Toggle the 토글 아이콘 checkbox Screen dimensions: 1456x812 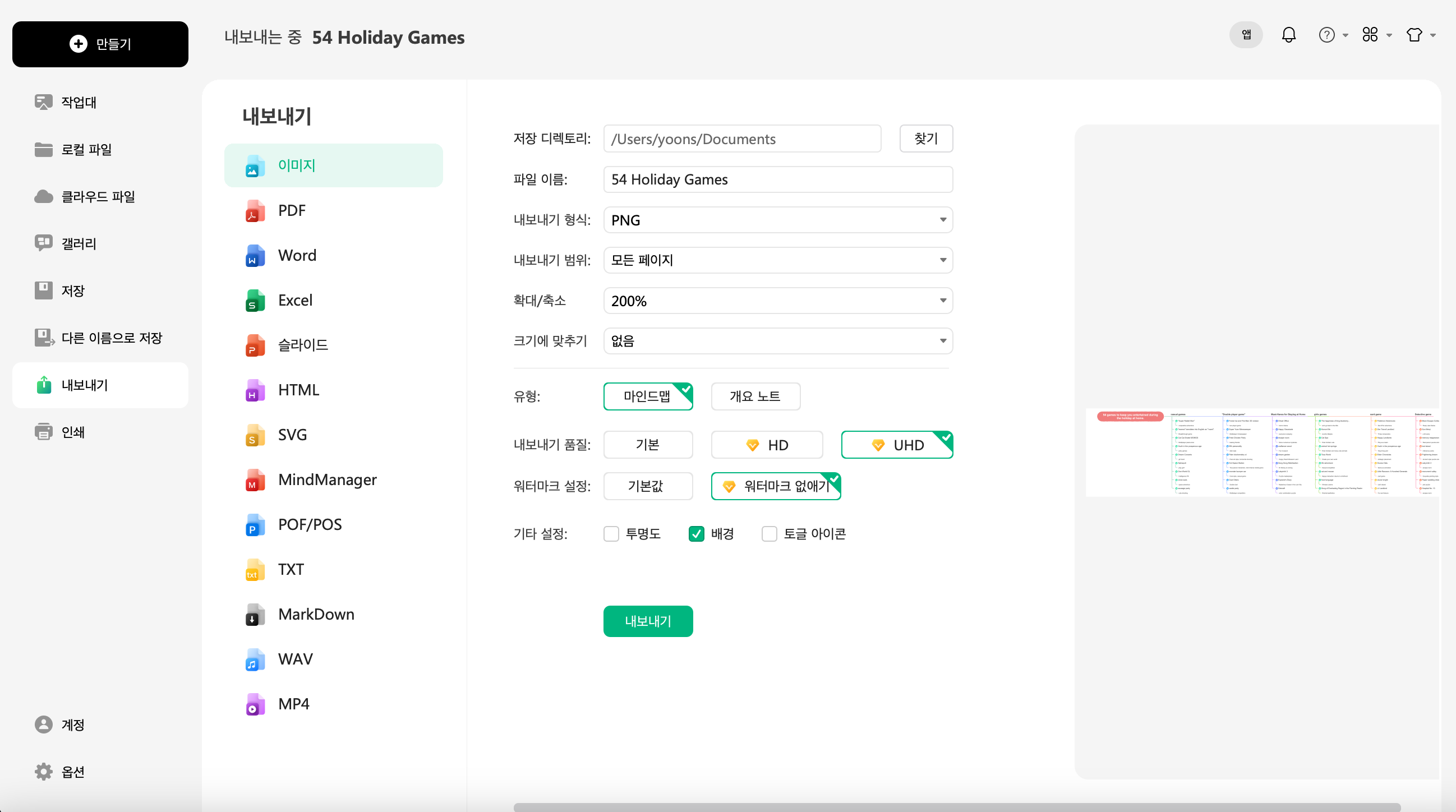[768, 534]
